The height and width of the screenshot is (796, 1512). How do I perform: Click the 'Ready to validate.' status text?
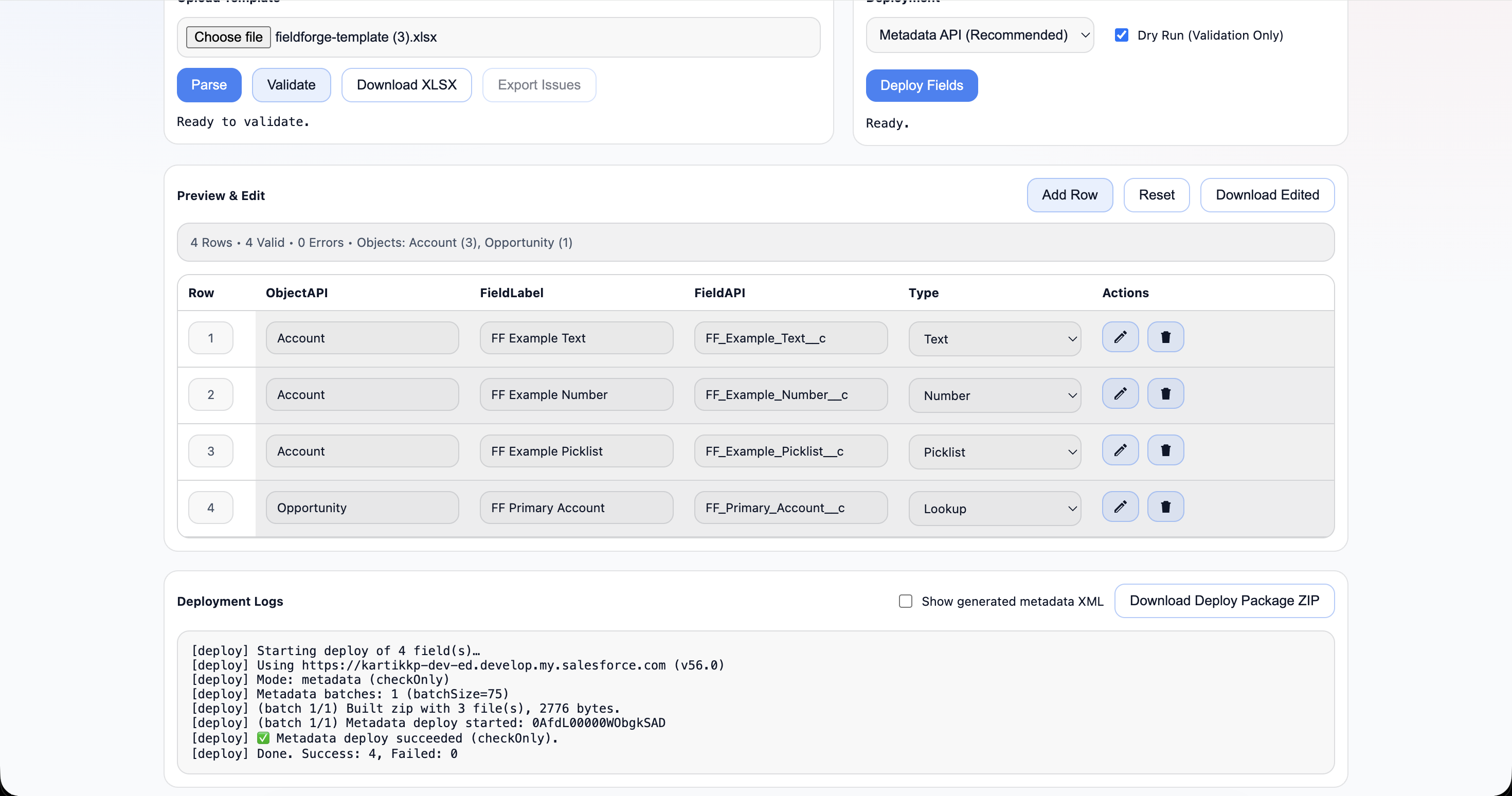coord(243,121)
